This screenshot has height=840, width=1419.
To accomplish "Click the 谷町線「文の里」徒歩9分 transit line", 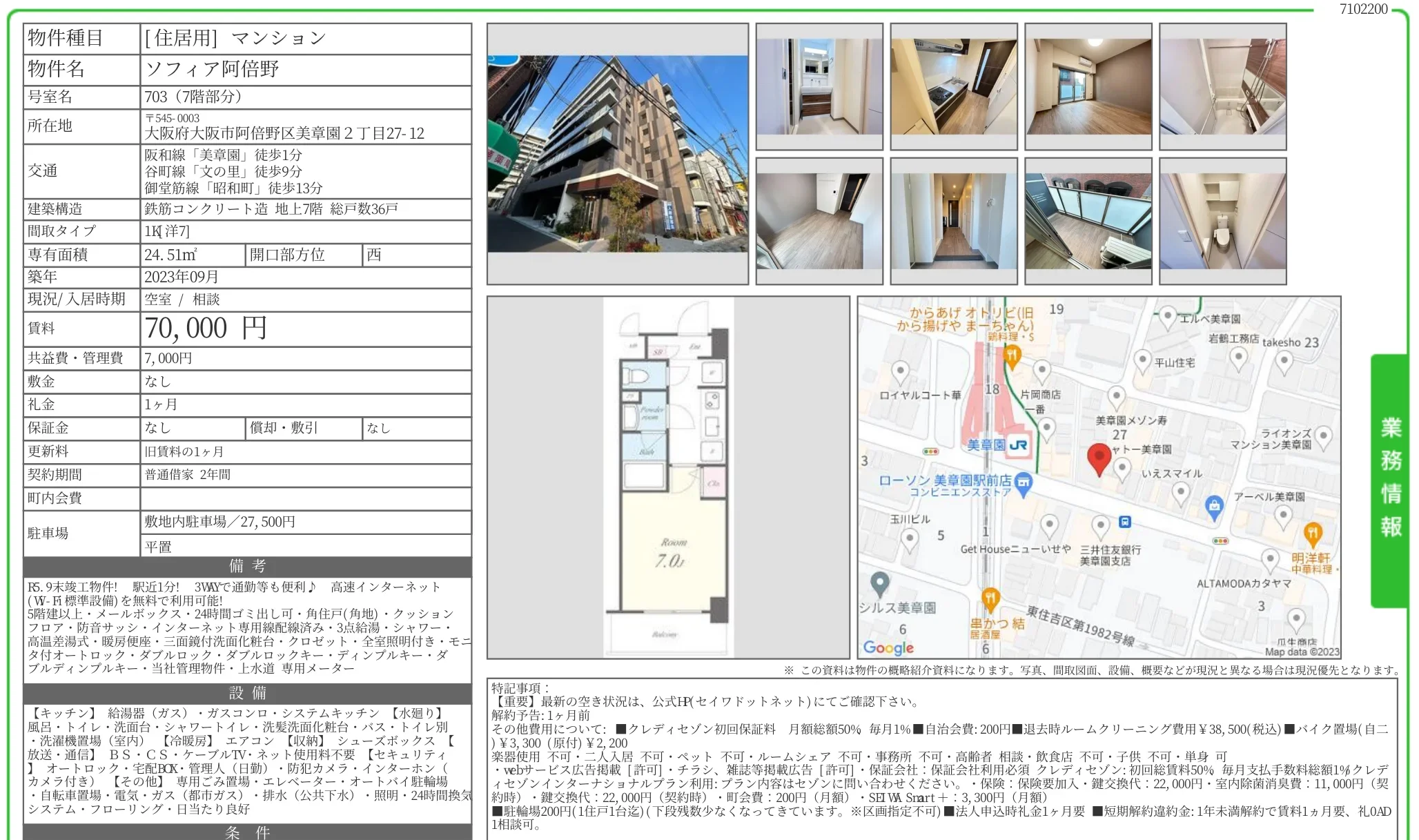I will click(x=223, y=171).
